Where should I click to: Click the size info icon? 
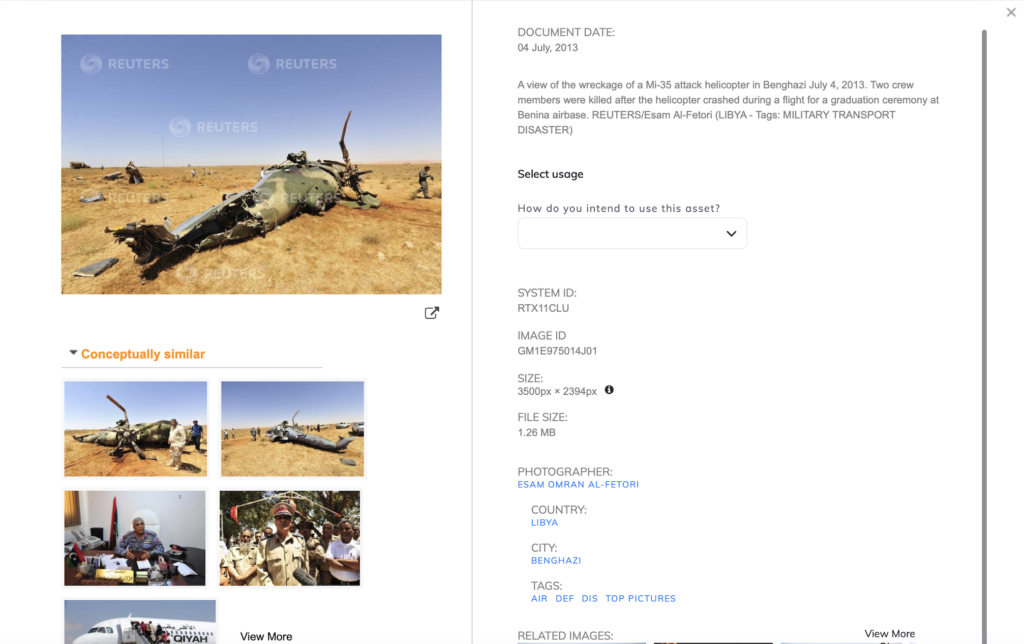coord(609,390)
